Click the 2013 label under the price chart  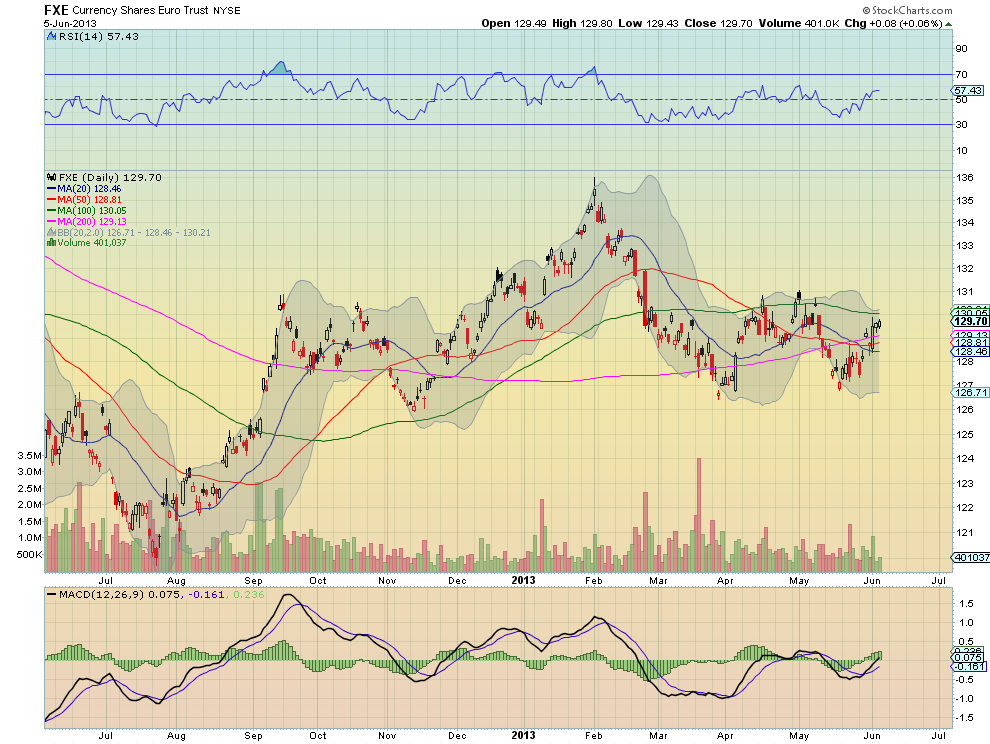point(523,580)
